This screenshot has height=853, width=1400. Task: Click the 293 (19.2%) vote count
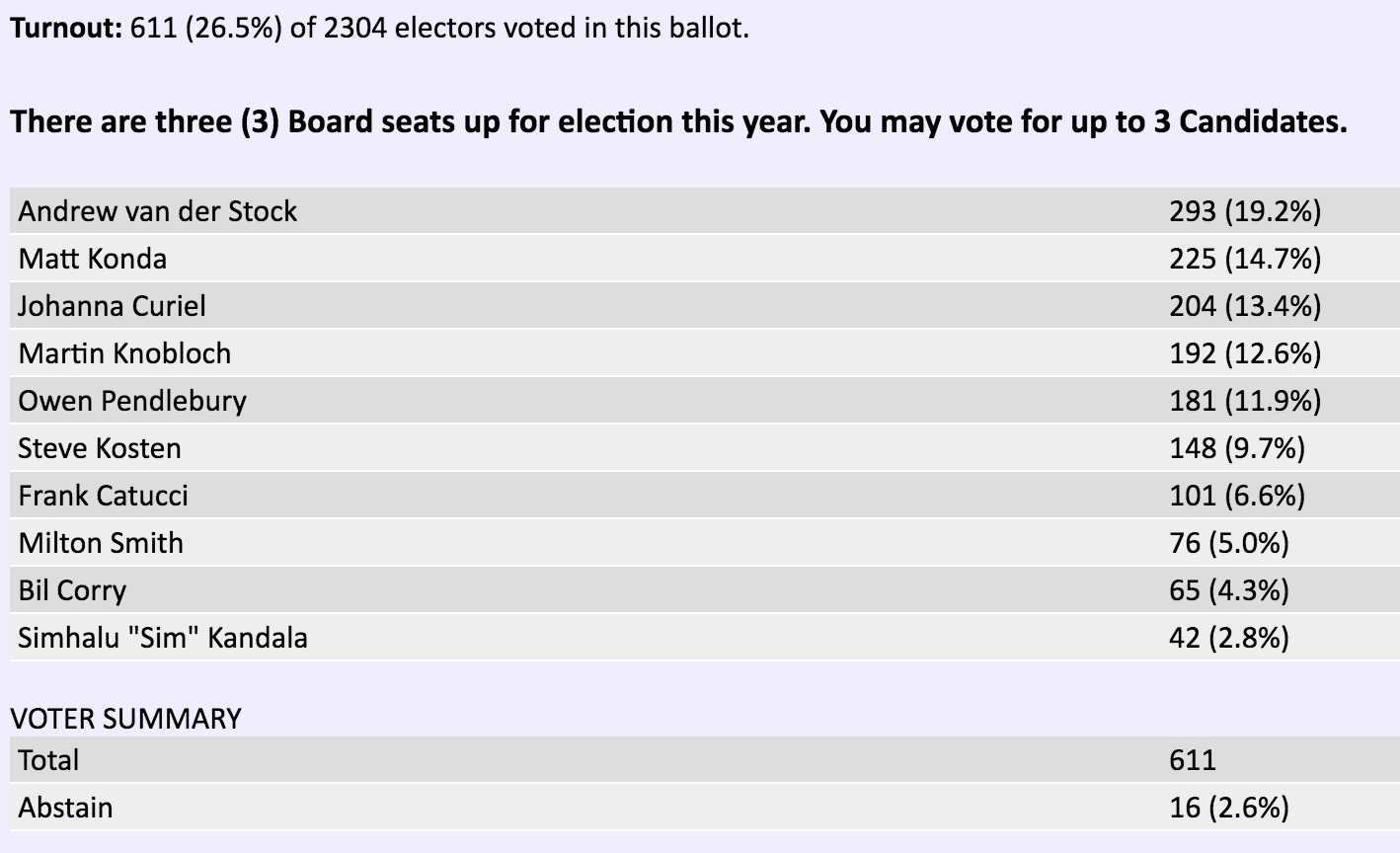click(1244, 211)
